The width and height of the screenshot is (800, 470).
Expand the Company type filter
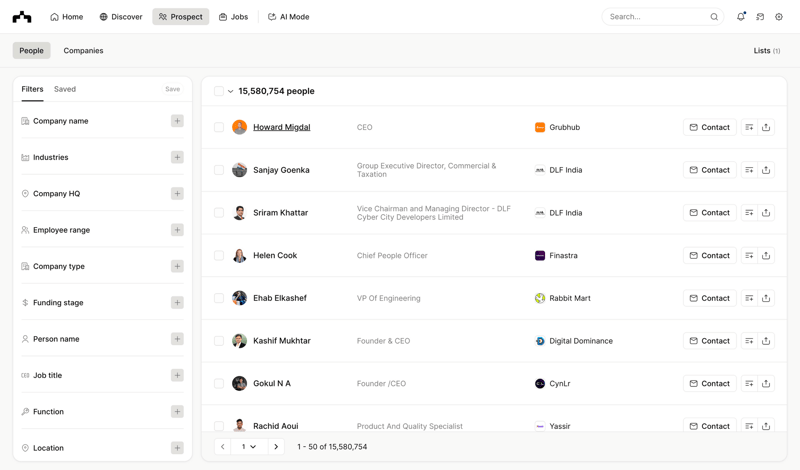[177, 266]
